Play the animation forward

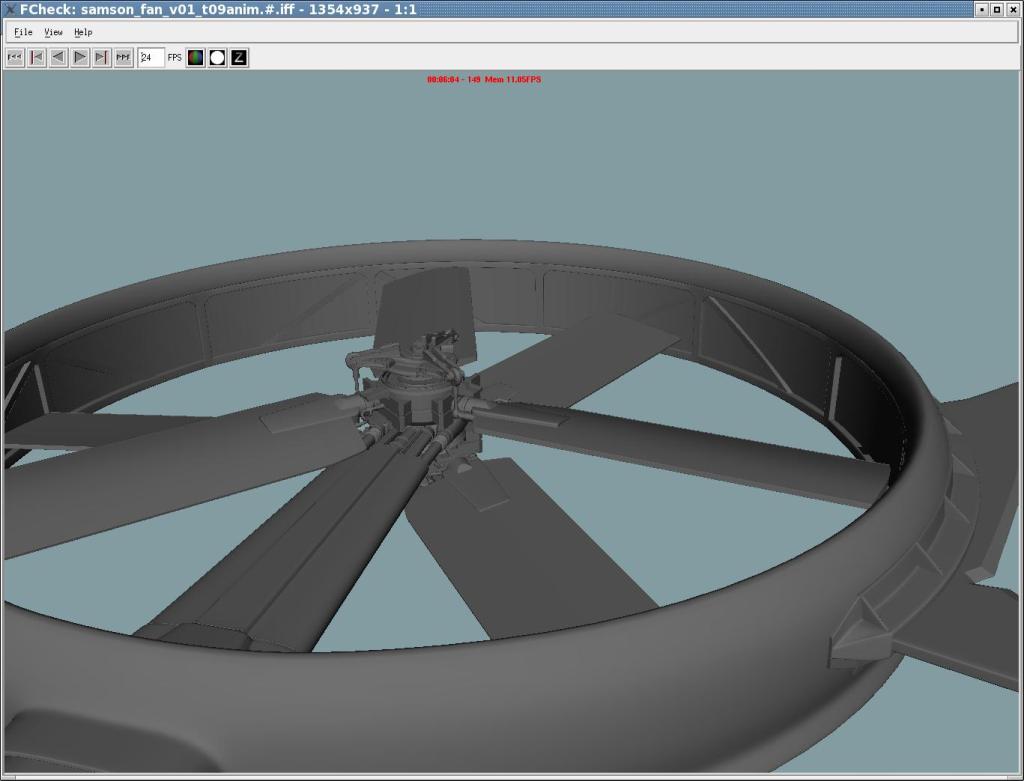tap(80, 58)
